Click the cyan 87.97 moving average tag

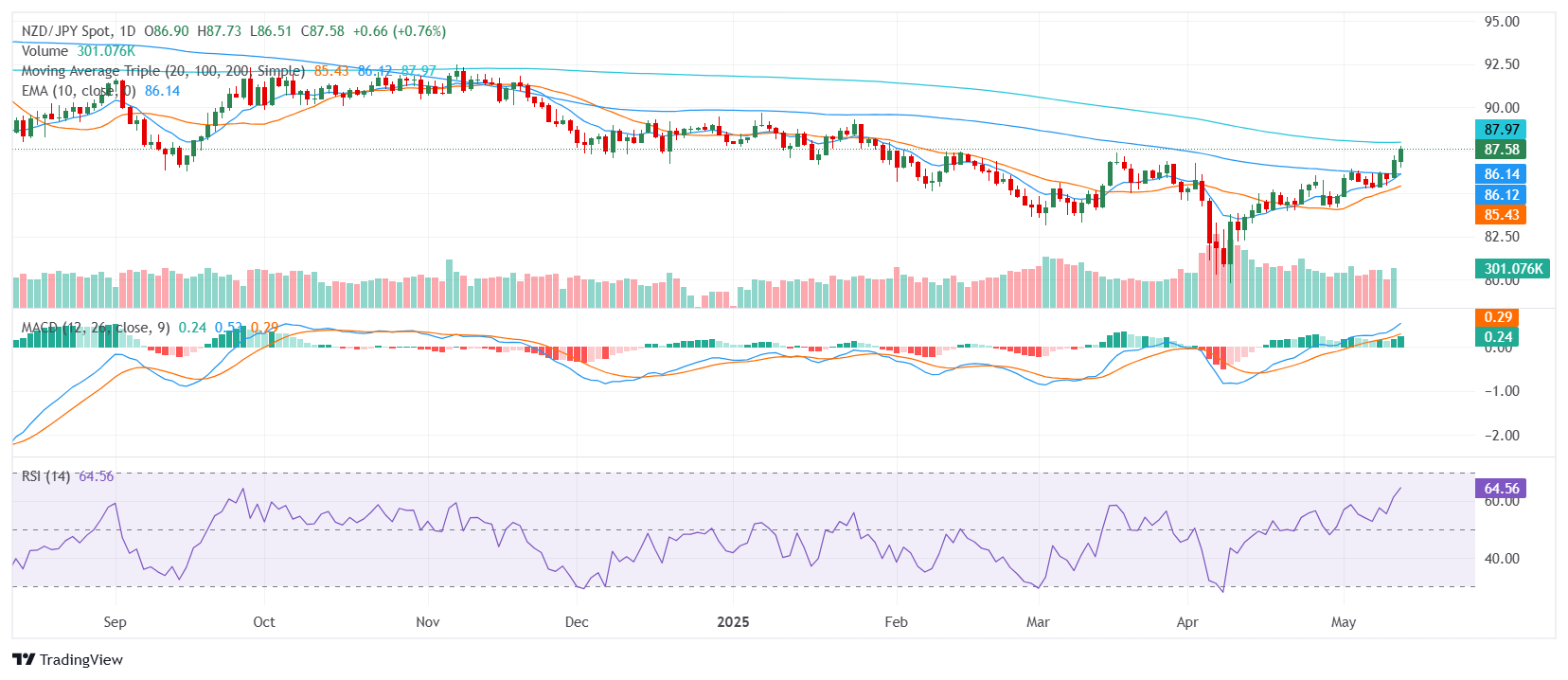click(1501, 130)
